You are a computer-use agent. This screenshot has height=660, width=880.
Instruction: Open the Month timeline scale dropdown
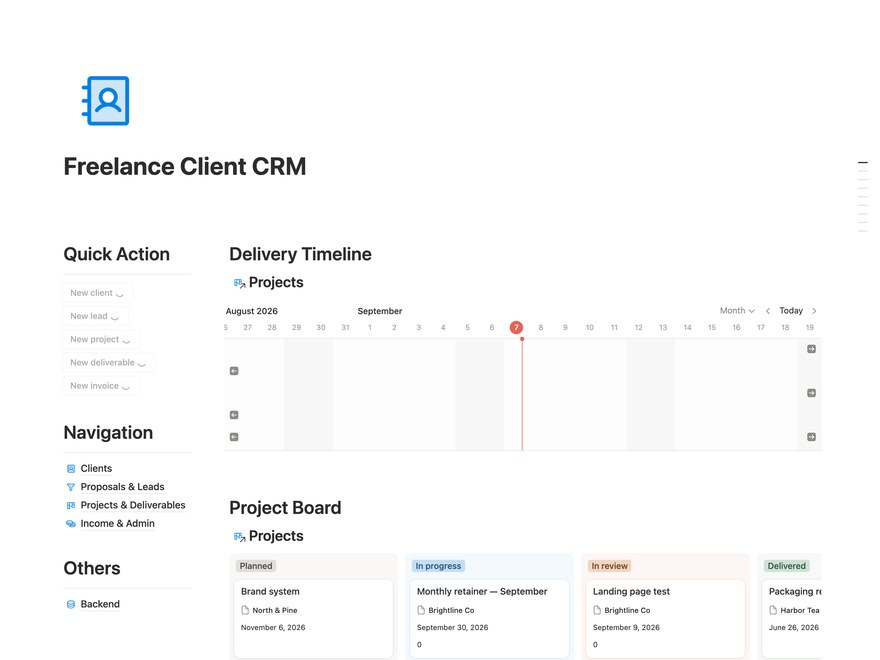(737, 310)
